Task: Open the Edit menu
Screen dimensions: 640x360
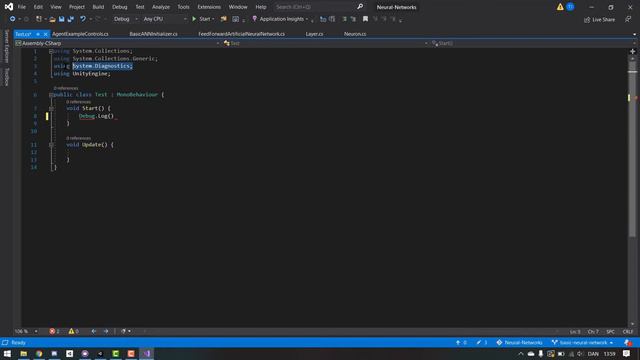Action: pyautogui.click(x=38, y=7)
